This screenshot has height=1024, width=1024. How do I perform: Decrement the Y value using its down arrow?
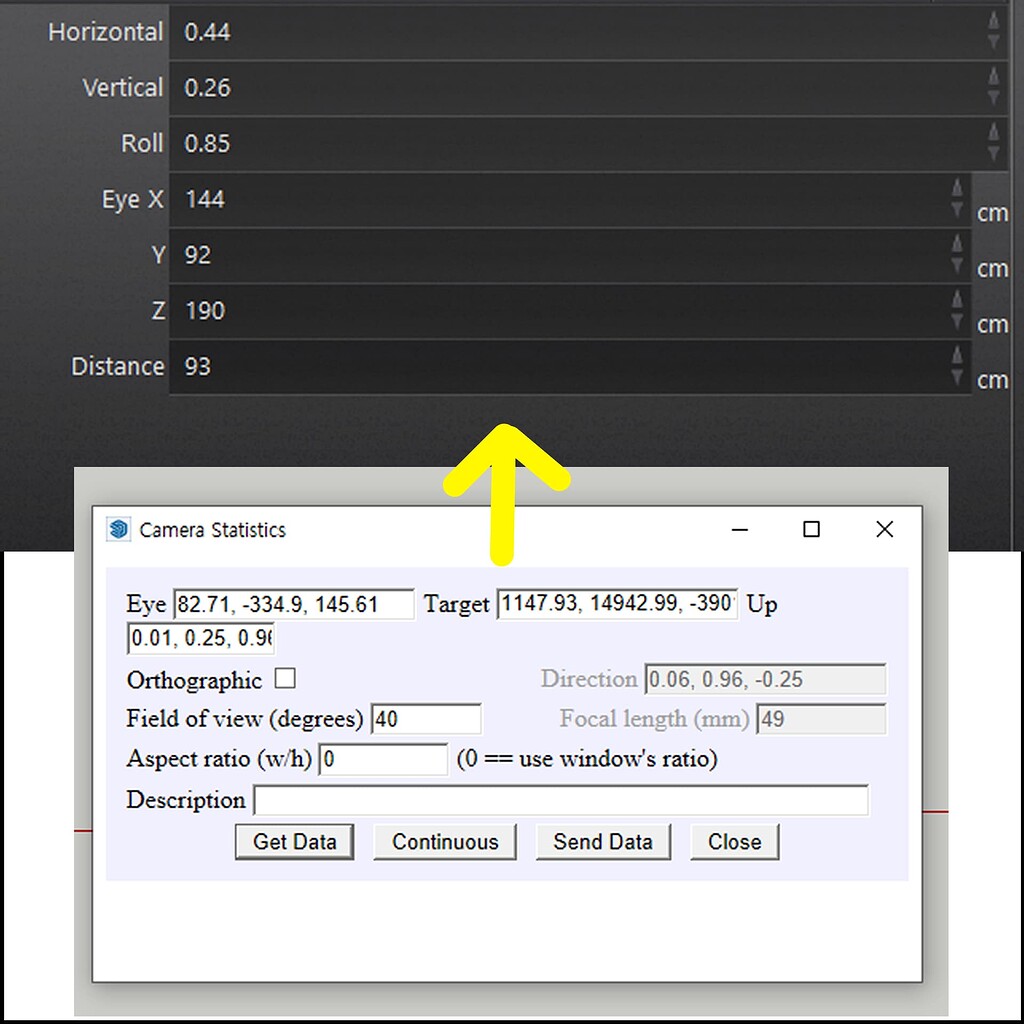[x=957, y=261]
